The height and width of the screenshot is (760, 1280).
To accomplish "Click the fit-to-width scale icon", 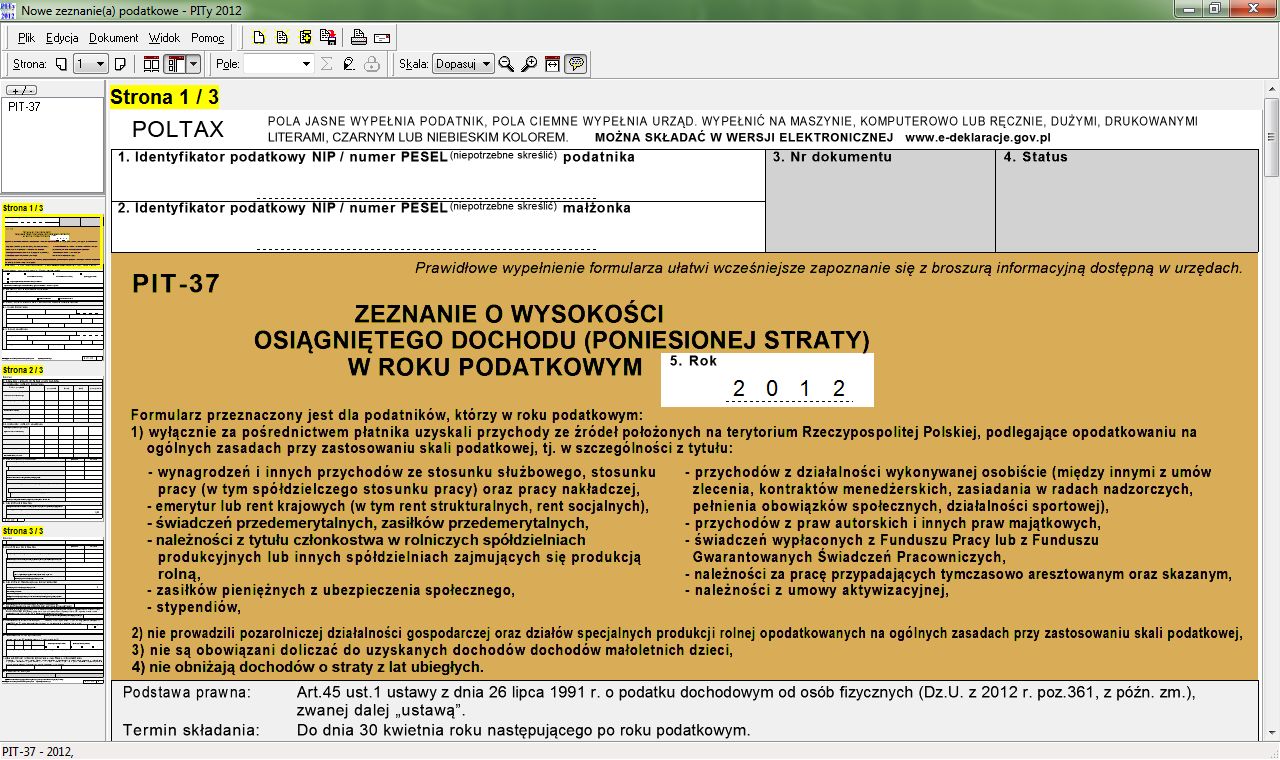I will coord(552,64).
